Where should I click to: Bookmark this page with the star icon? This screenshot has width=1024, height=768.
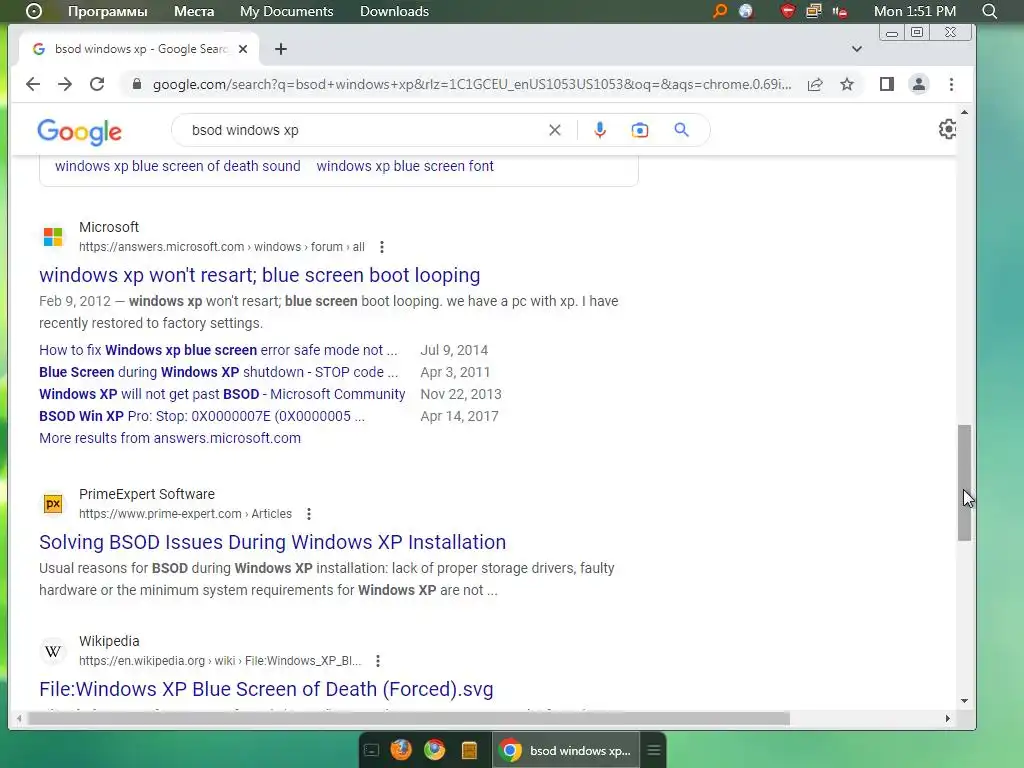(x=847, y=84)
